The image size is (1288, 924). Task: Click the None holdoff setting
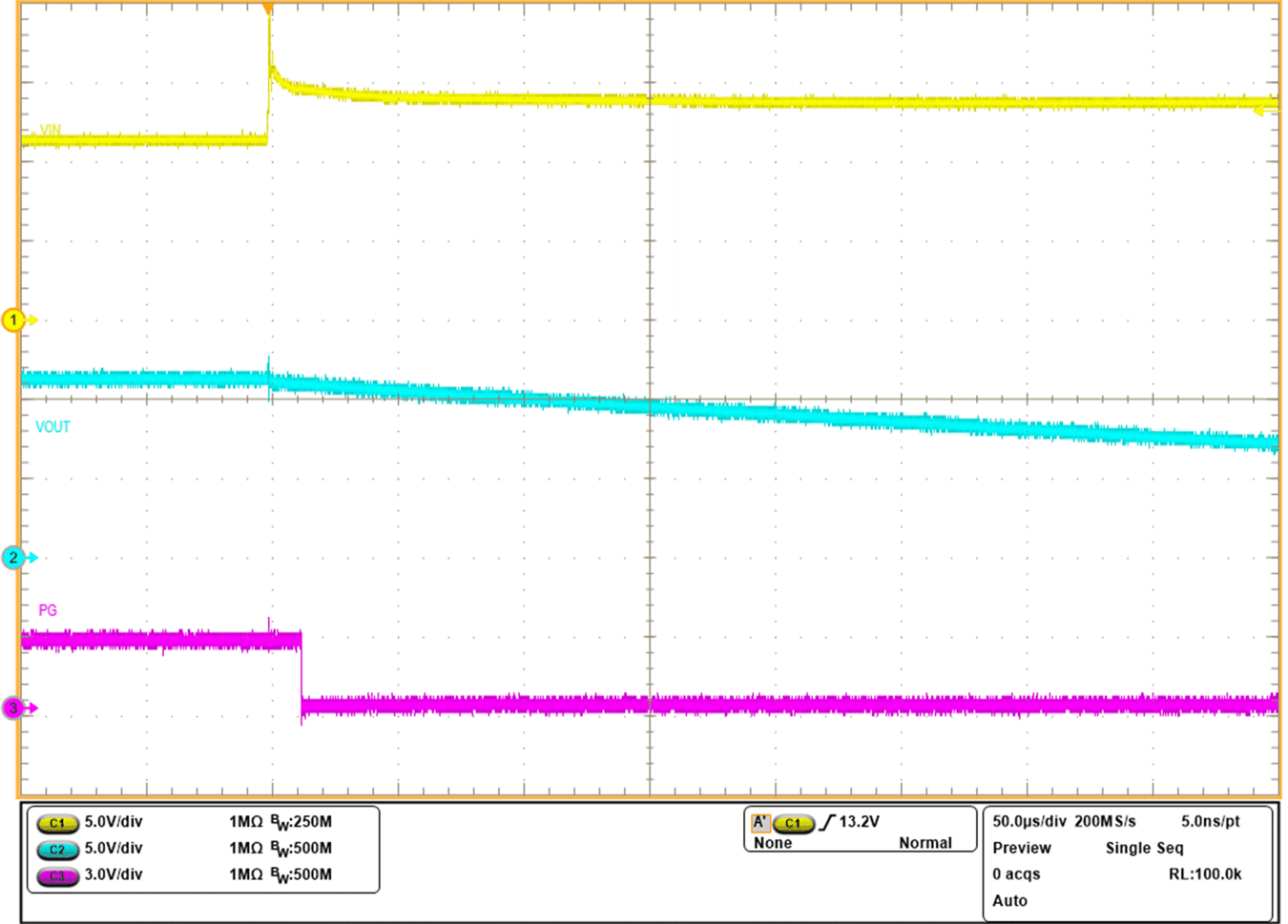[773, 843]
